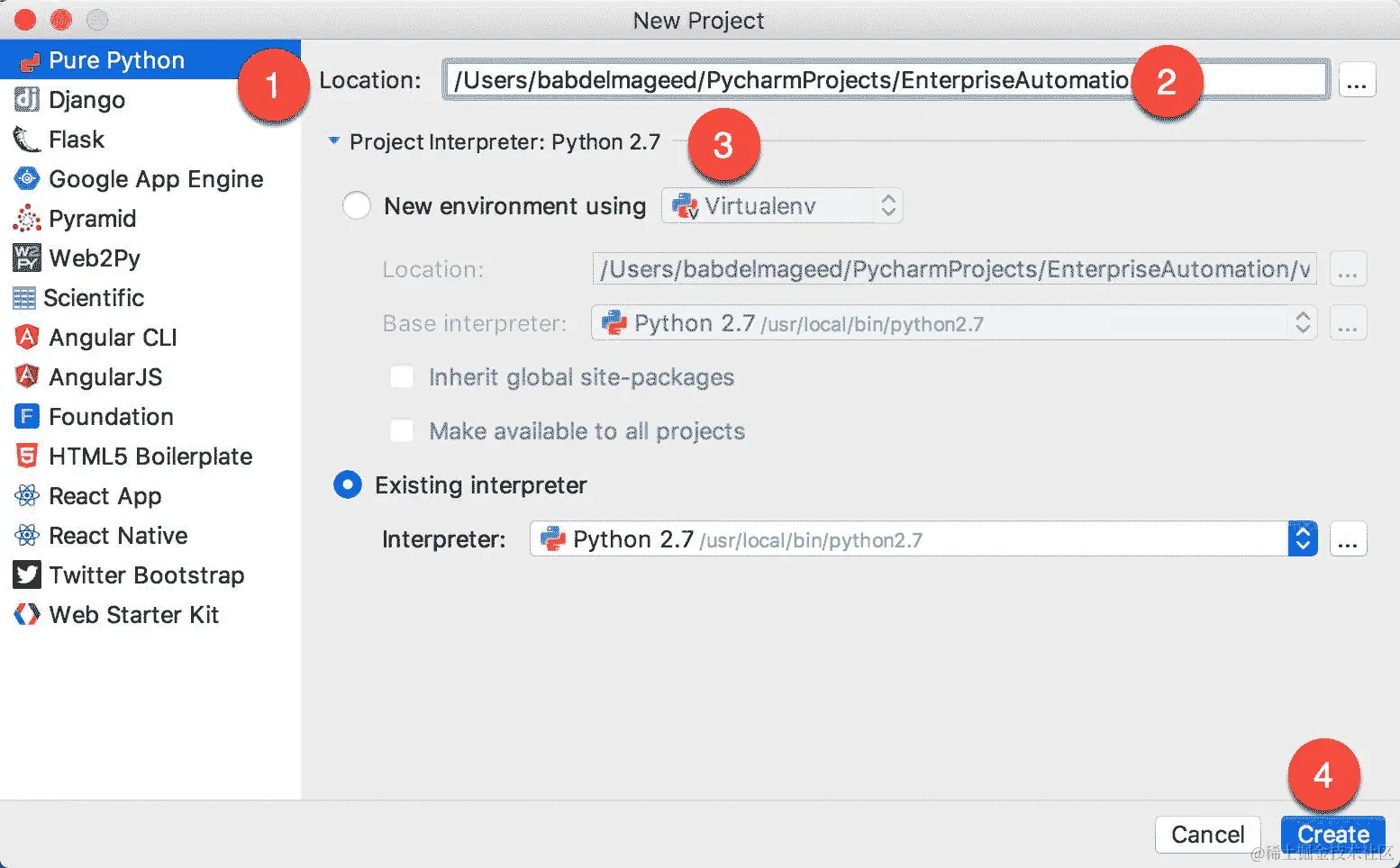
Task: Choose the React Native project type
Action: (117, 535)
